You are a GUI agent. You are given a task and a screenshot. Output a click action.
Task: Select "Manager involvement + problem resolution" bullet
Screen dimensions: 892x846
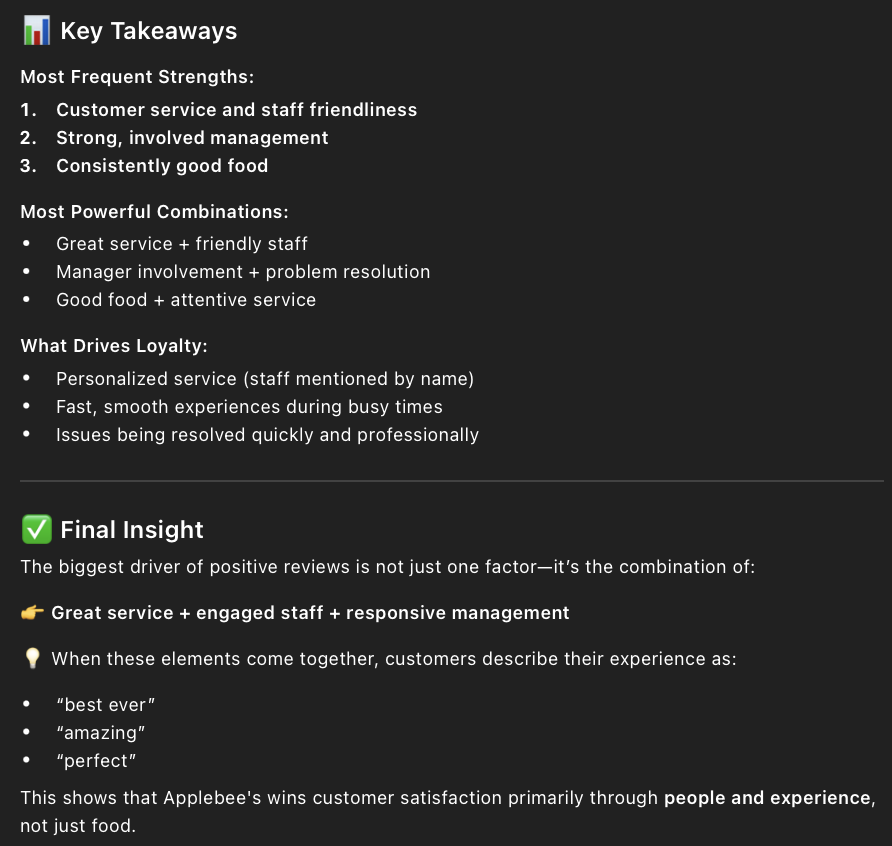(243, 272)
